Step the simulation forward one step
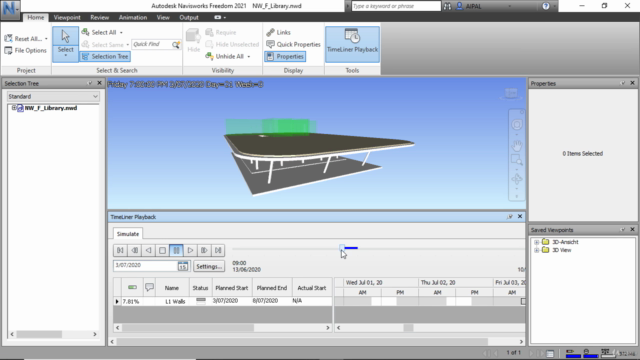The image size is (640, 360). click(x=204, y=250)
